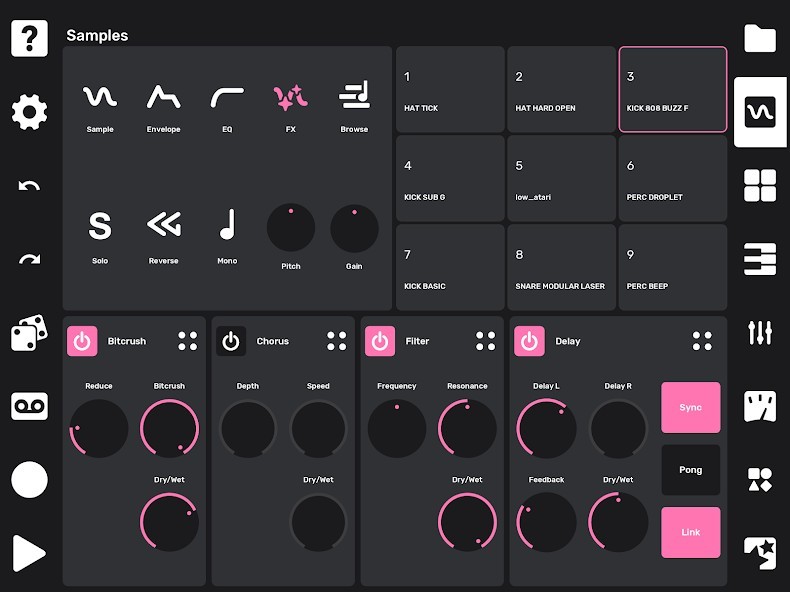Screen dimensions: 790x592
Task: Open the mixer faders icon in sidebar
Action: click(760, 333)
